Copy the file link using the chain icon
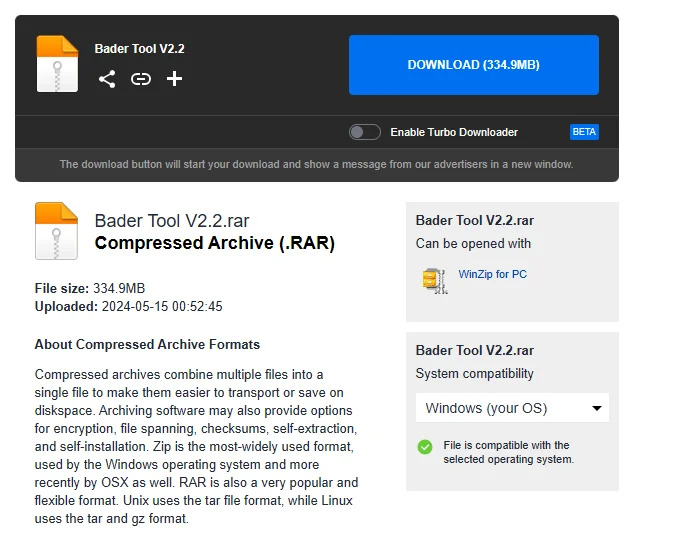The height and width of the screenshot is (546, 681). pos(141,79)
